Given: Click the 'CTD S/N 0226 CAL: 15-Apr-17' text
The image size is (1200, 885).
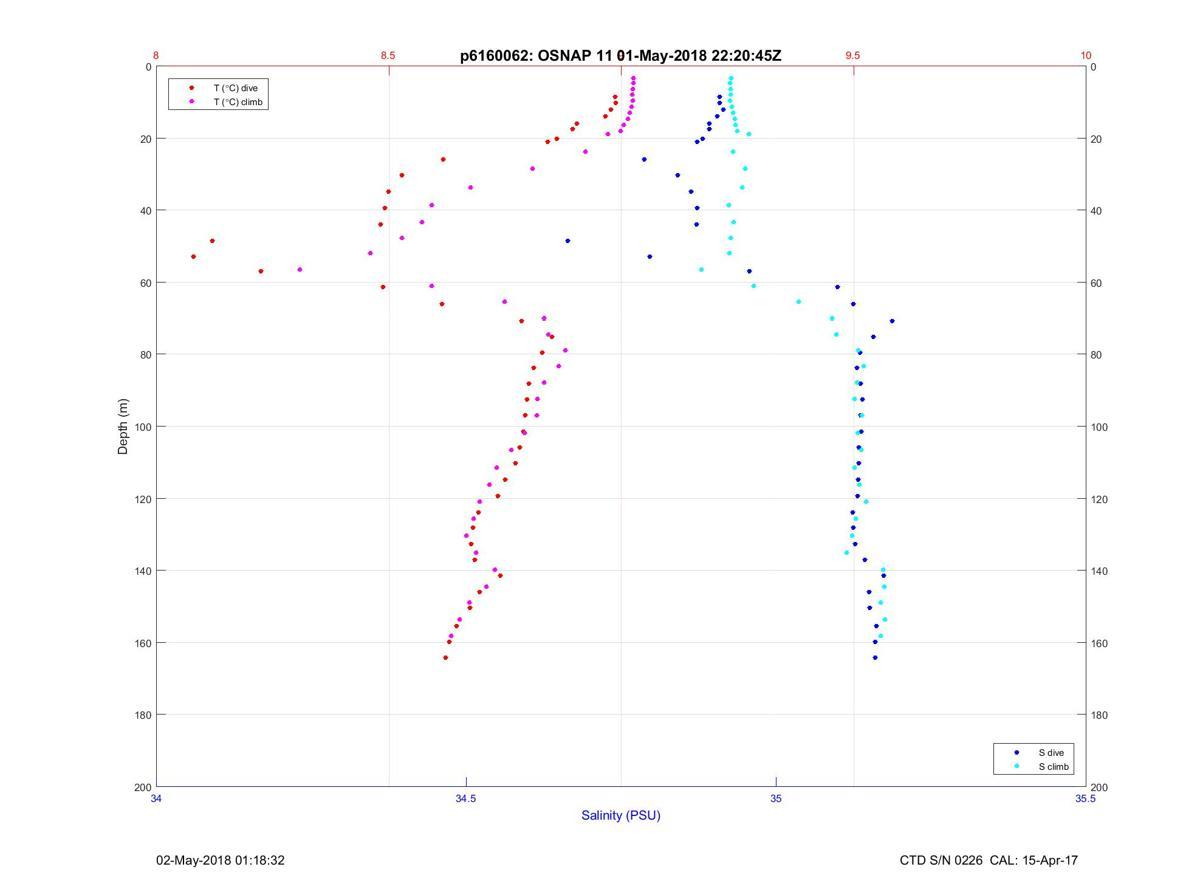Looking at the screenshot, I should click(x=989, y=860).
